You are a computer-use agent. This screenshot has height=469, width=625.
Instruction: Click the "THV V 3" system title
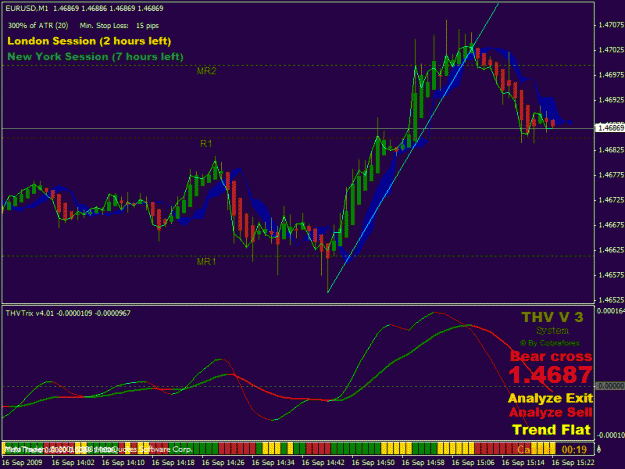point(552,317)
